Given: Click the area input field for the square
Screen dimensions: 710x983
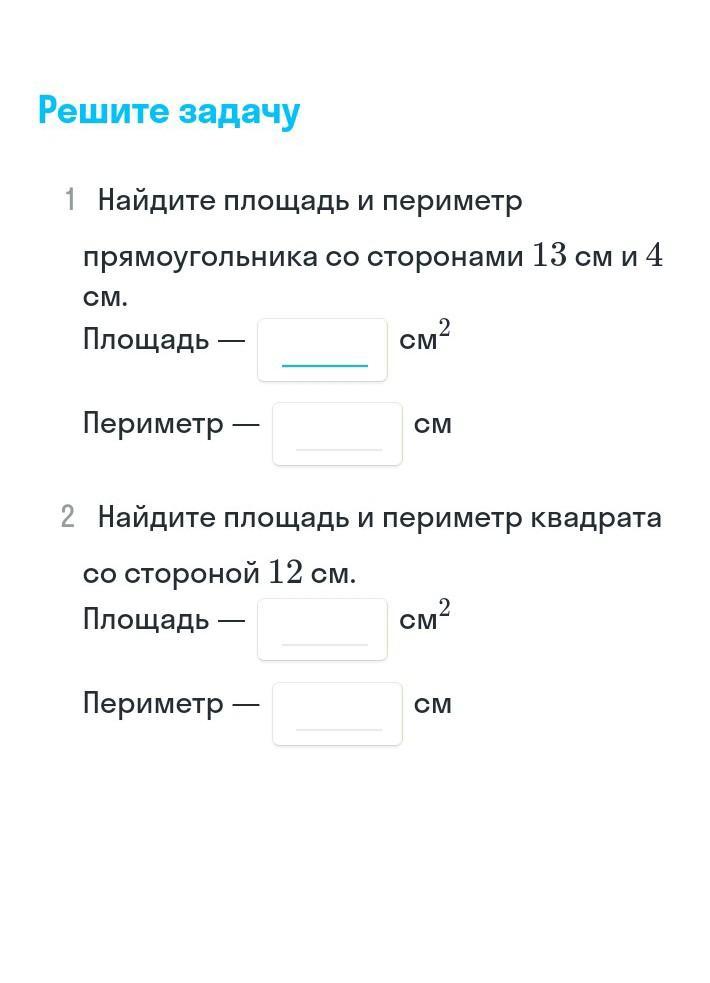Looking at the screenshot, I should (322, 629).
